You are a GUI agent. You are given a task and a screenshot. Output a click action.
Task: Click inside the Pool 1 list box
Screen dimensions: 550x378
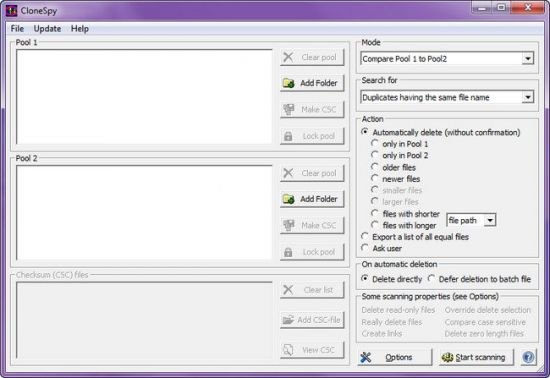tap(144, 96)
